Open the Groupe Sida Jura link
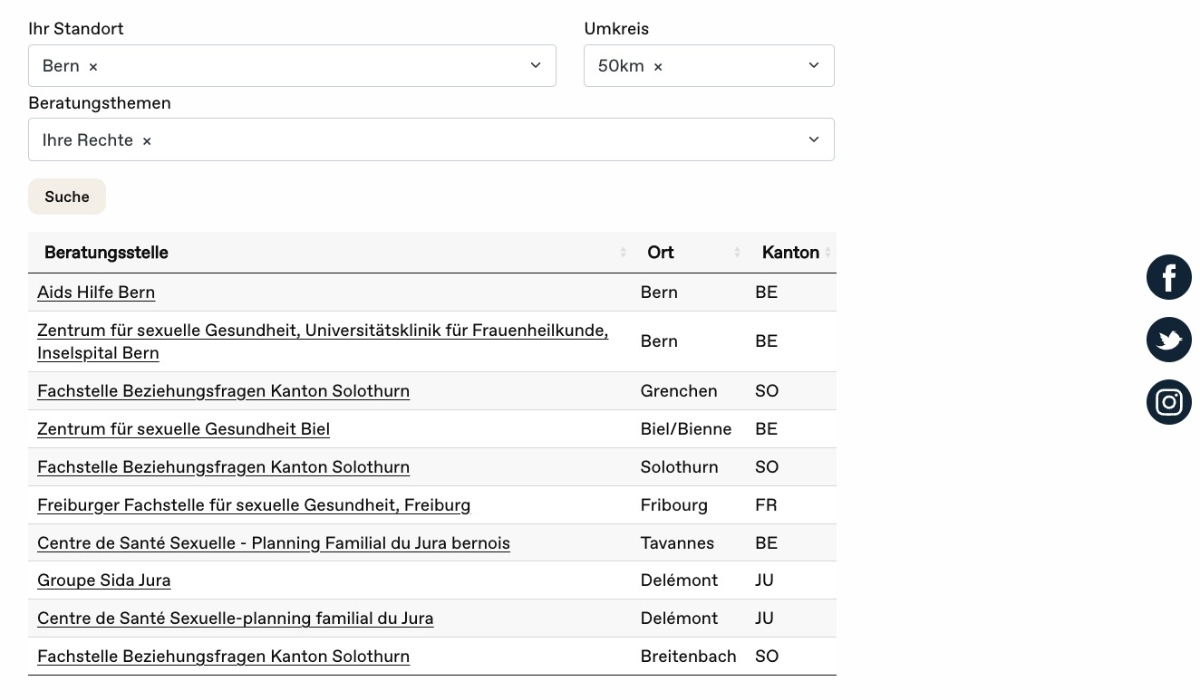The image size is (1200, 700). (x=104, y=581)
